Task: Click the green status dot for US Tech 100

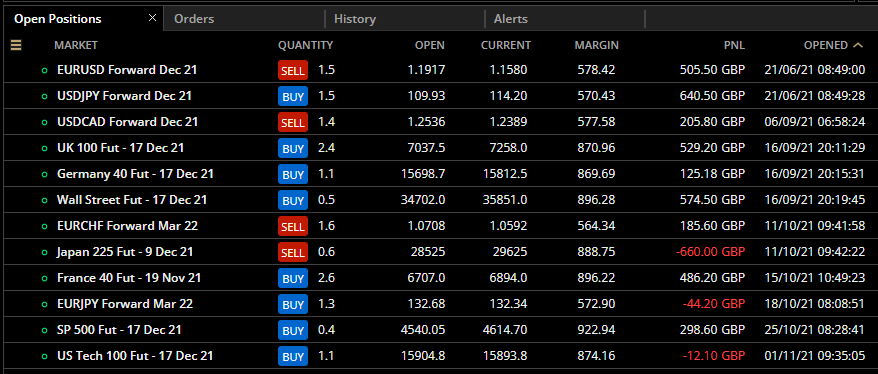Action: pos(44,356)
